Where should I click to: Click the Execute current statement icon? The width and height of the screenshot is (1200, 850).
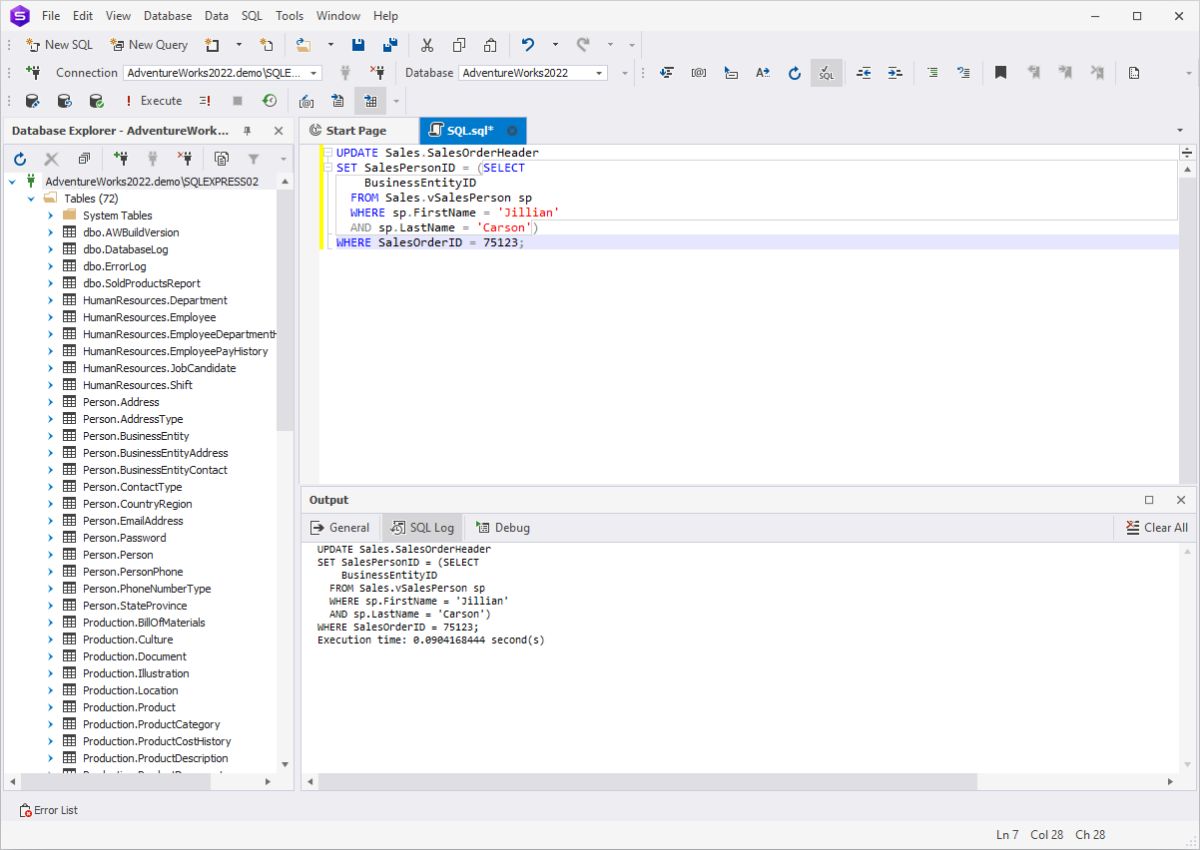pyautogui.click(x=205, y=101)
